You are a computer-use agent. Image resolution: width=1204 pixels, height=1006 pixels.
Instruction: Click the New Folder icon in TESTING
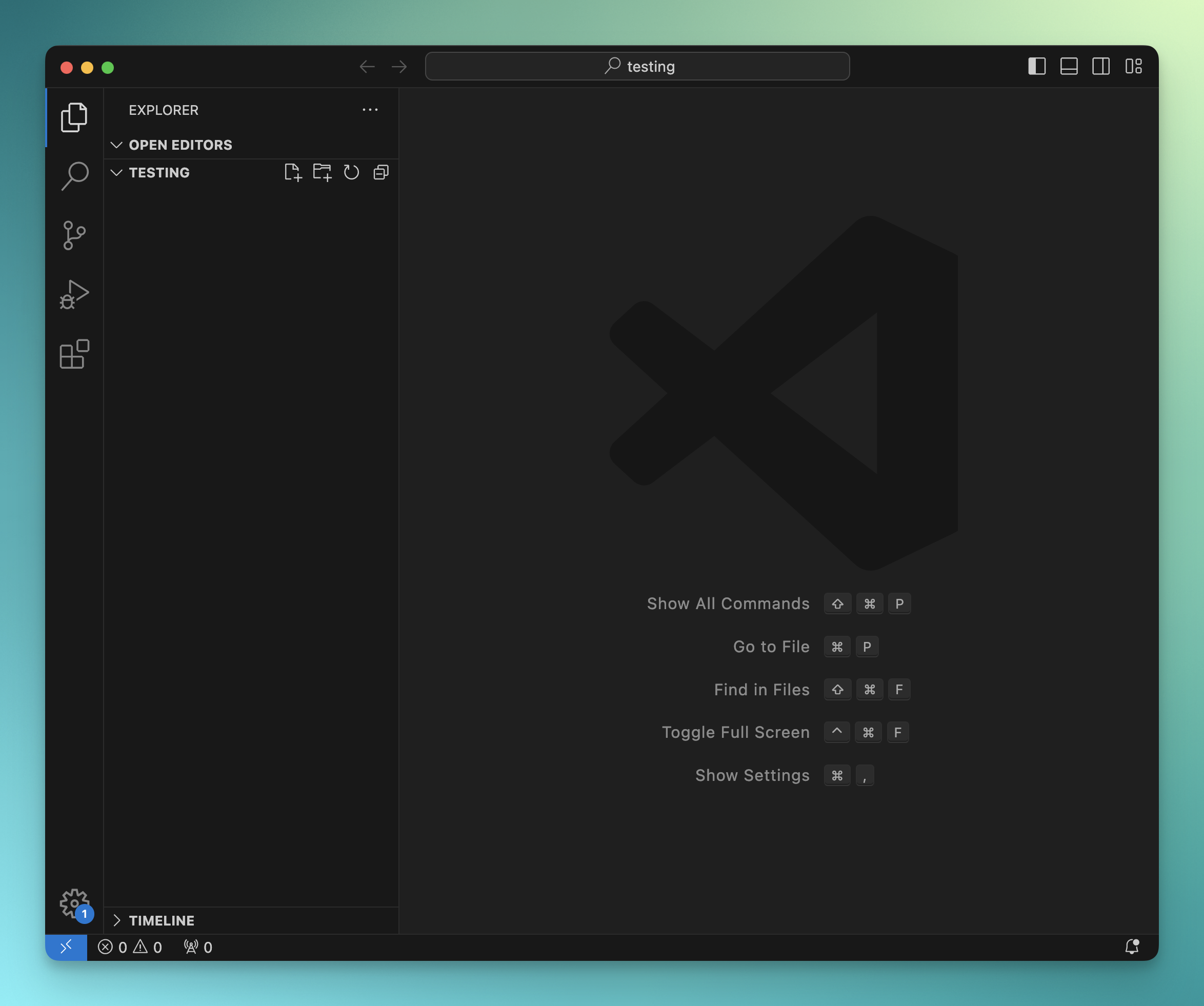click(322, 173)
